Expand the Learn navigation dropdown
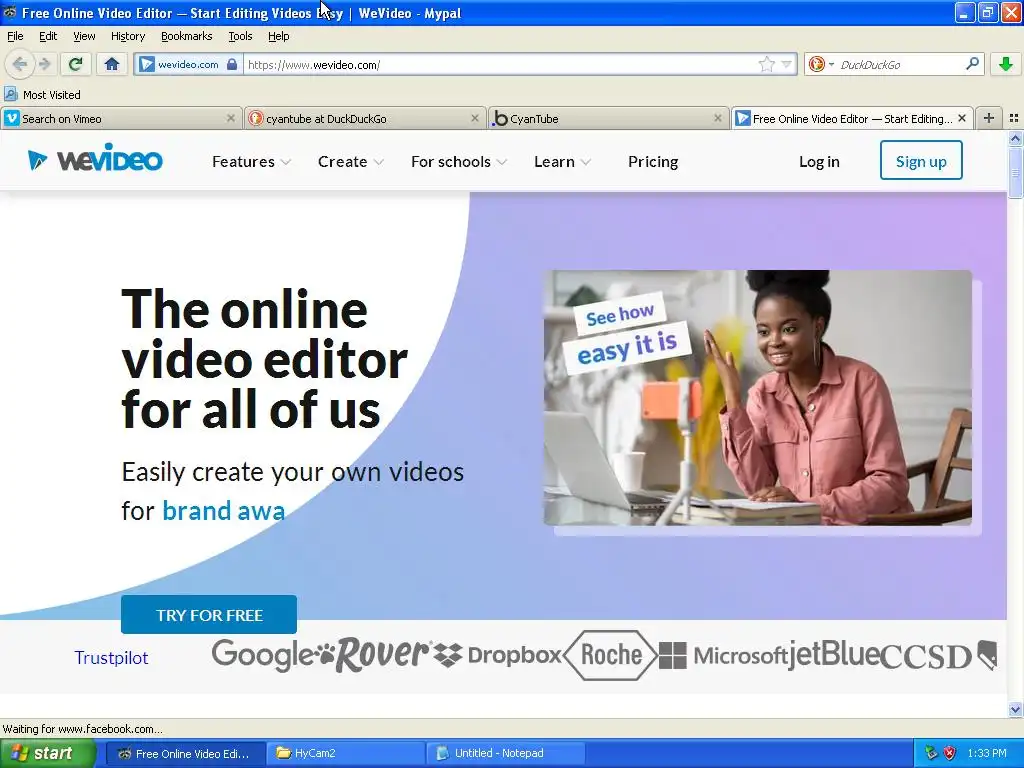1024x768 pixels. (x=562, y=161)
